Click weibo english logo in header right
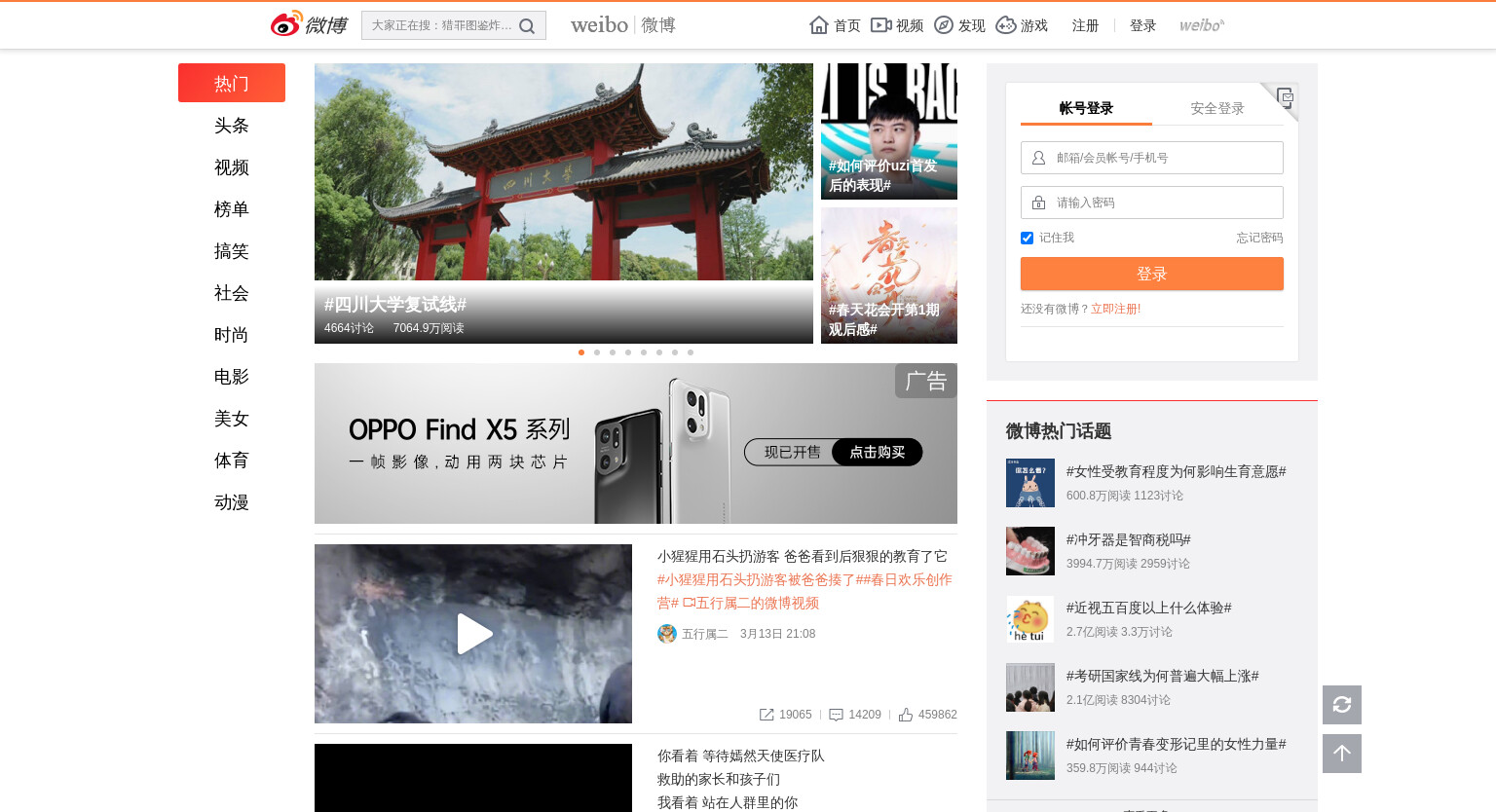The width and height of the screenshot is (1496, 812). (x=1202, y=25)
